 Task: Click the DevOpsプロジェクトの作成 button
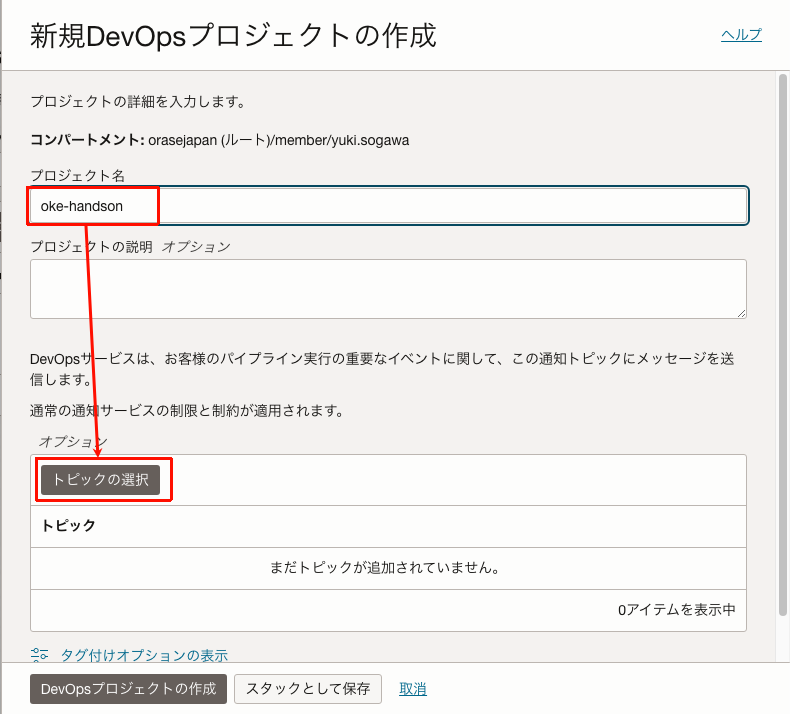tap(128, 689)
